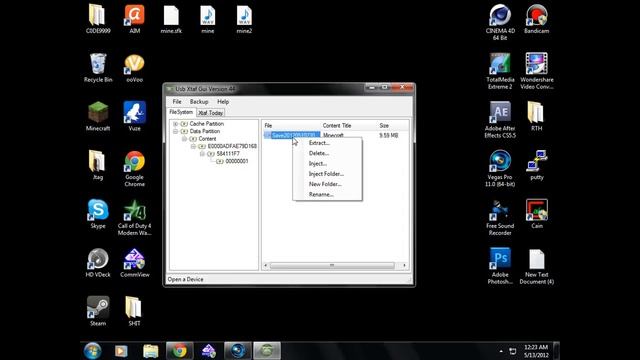Viewport: 640px width, 360px height.
Task: Open the Cain desktop shortcut
Action: [536, 214]
